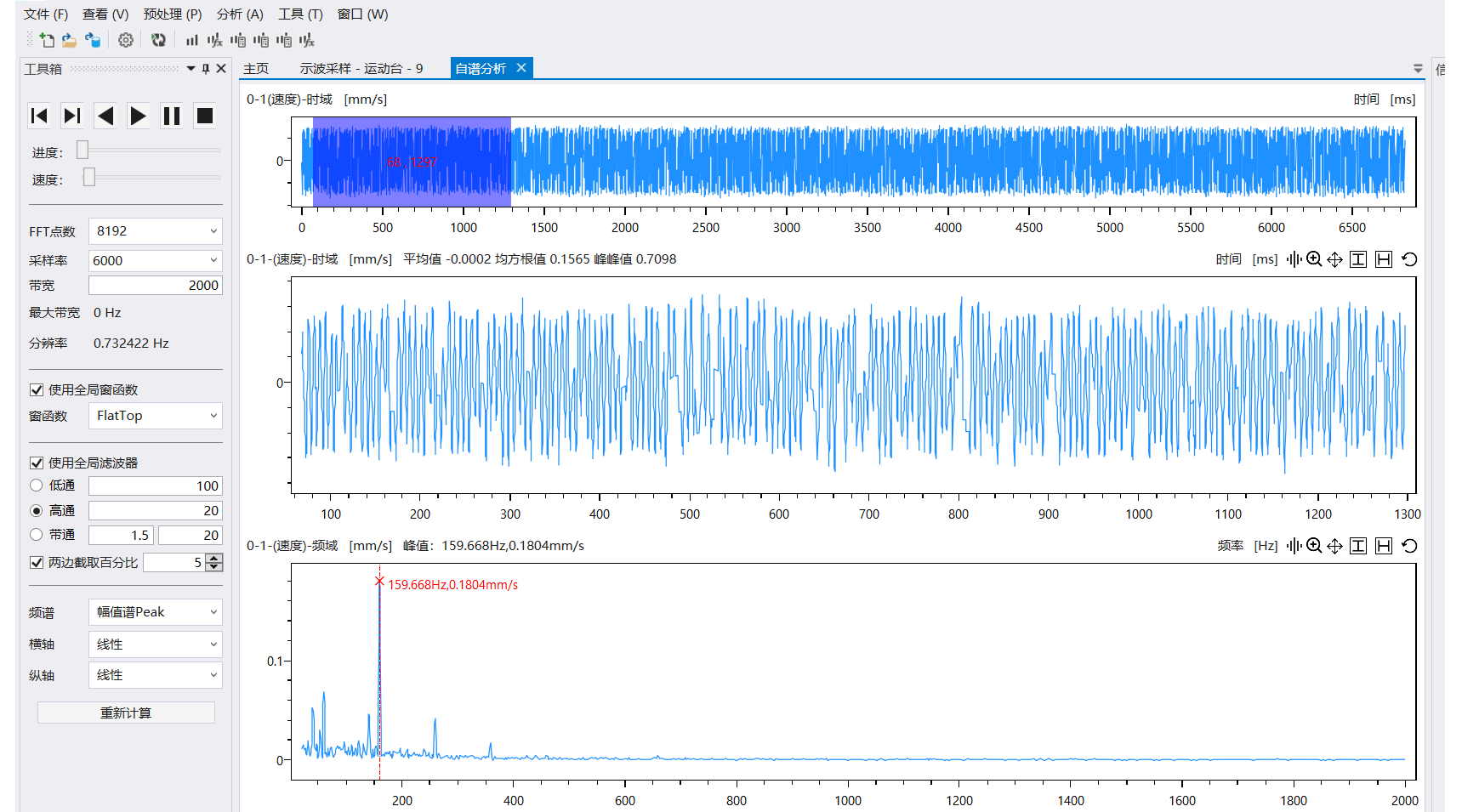Pin the 工具箱 panel

click(206, 69)
